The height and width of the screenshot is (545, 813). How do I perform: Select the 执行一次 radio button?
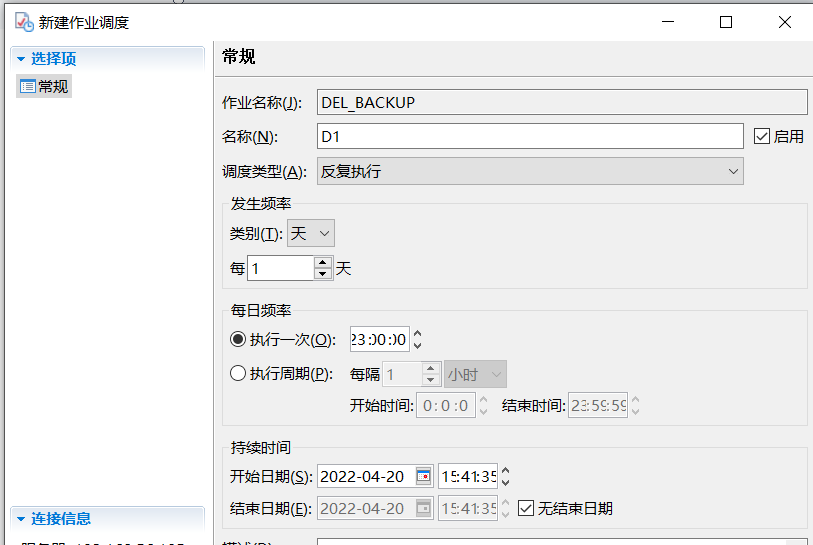[237, 340]
